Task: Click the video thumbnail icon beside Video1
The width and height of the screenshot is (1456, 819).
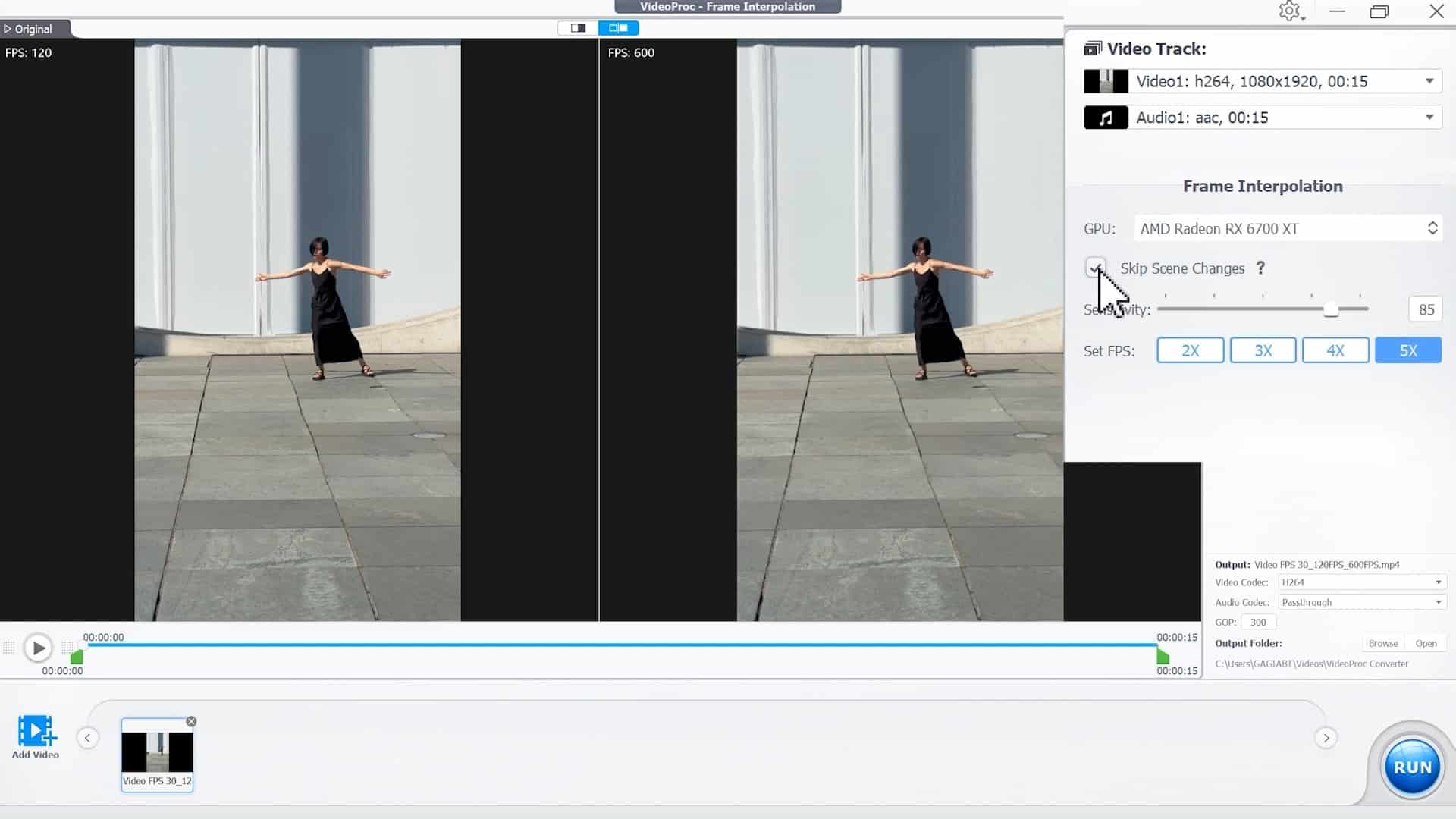Action: tap(1106, 80)
